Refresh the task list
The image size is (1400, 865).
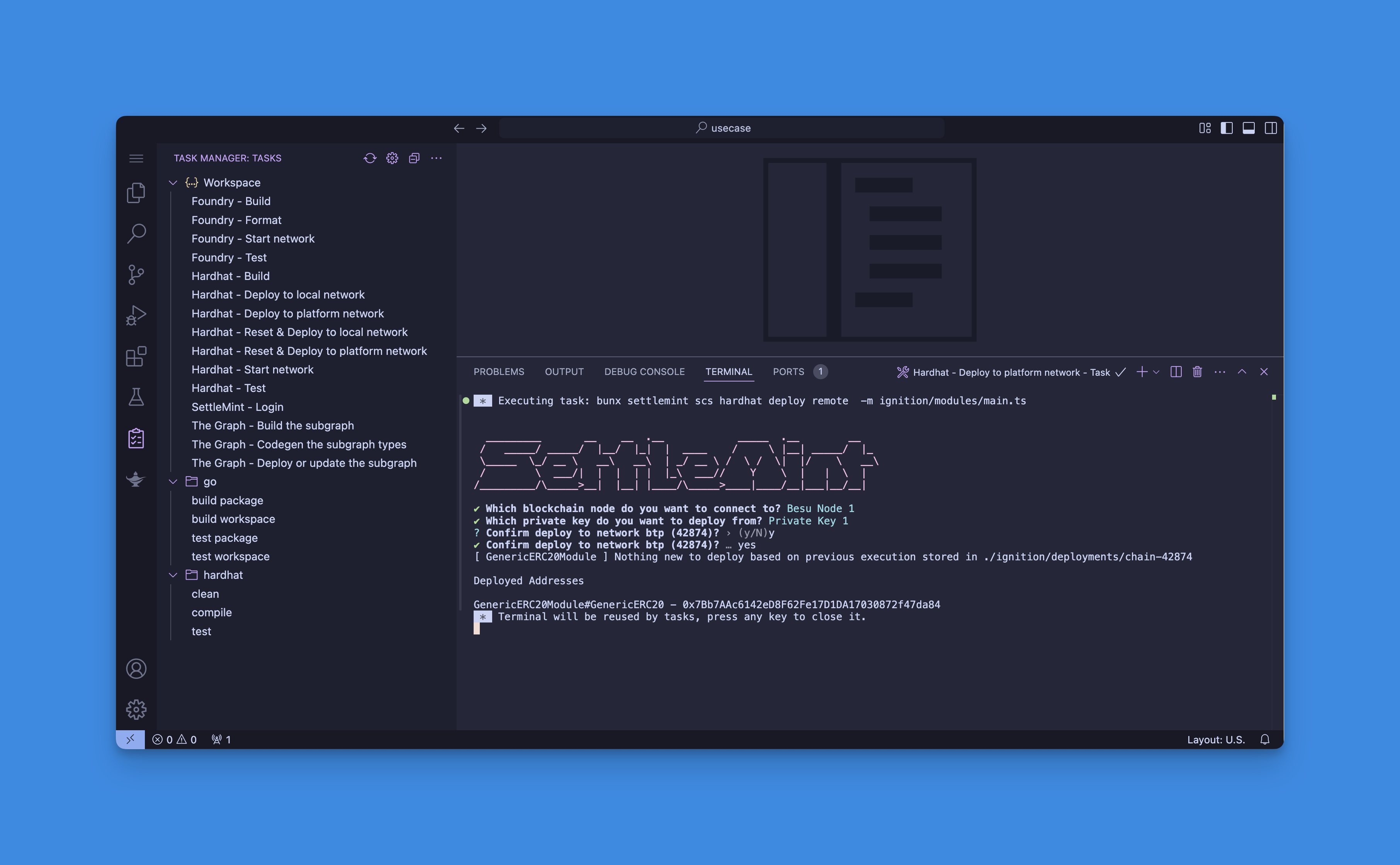click(x=370, y=158)
